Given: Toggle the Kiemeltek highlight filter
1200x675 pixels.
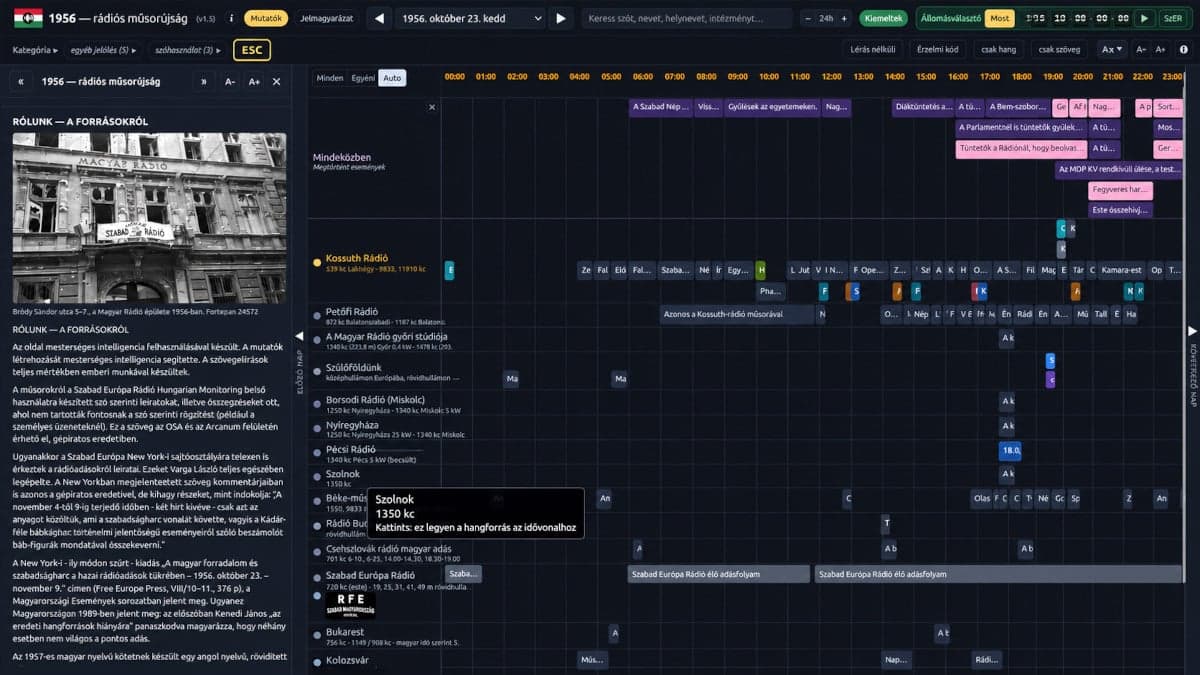Looking at the screenshot, I should click(x=884, y=18).
